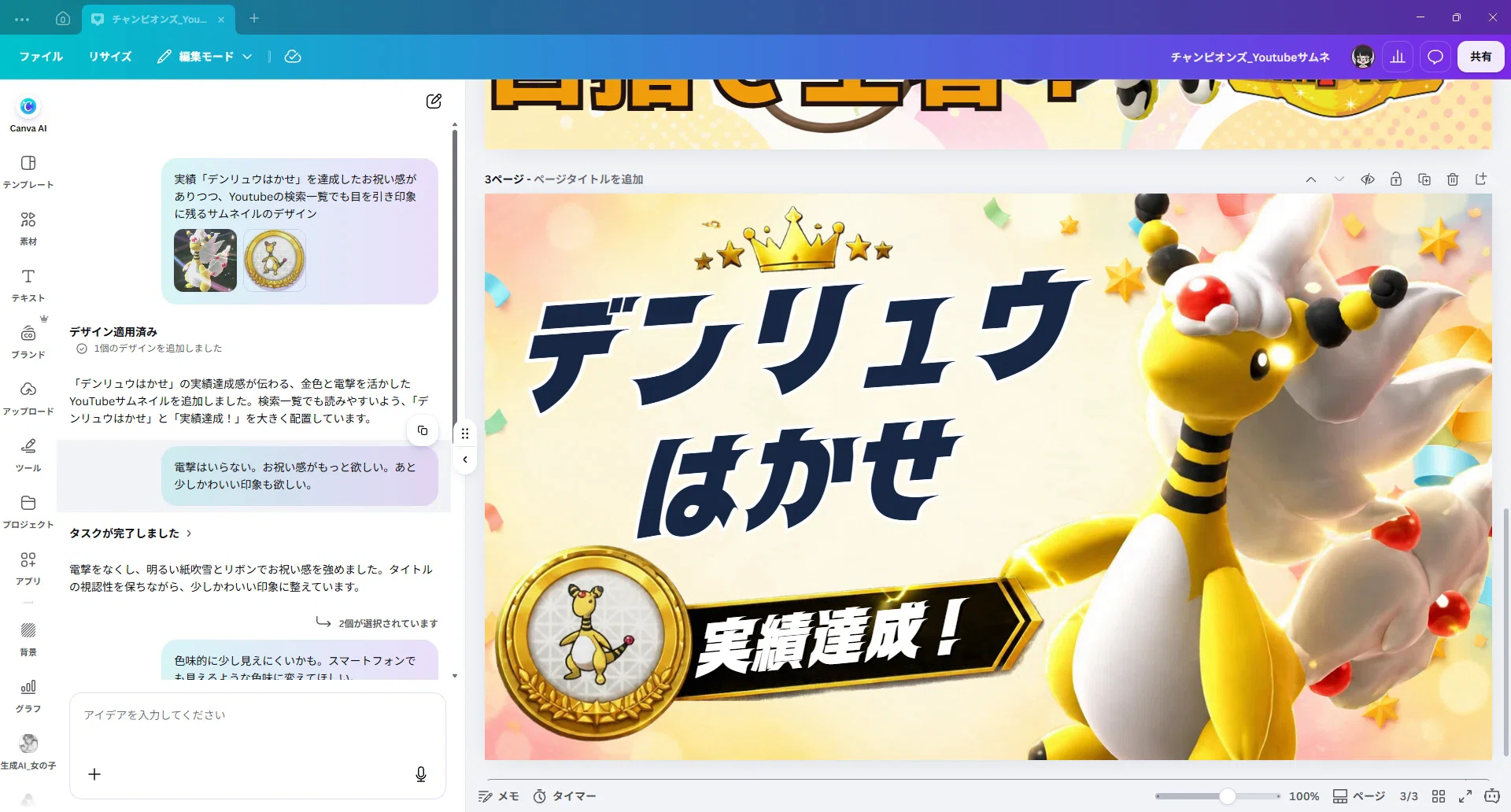This screenshot has width=1511, height=812.
Task: Duplicate page 3
Action: point(1424,179)
